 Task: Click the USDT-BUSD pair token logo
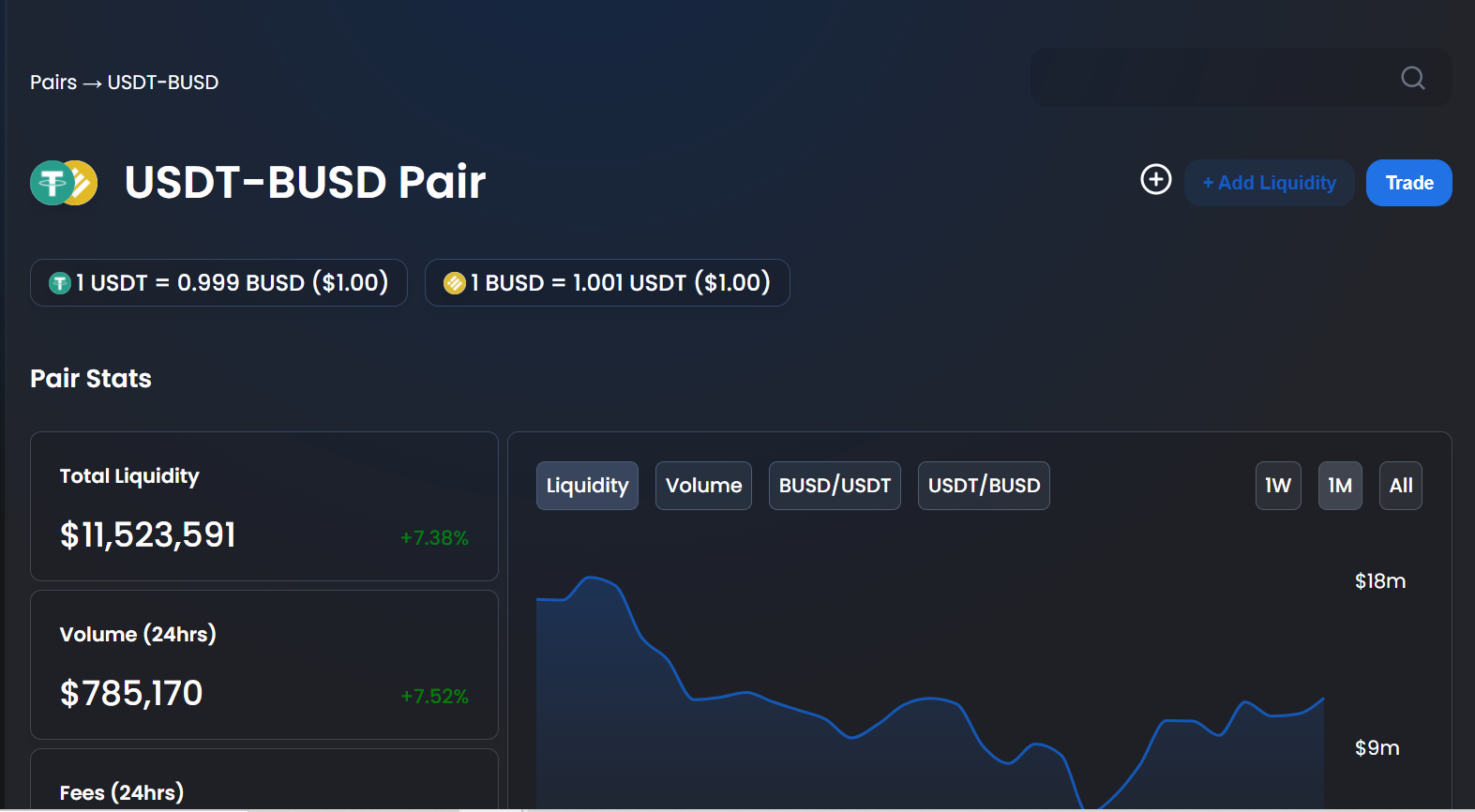pyautogui.click(x=64, y=182)
